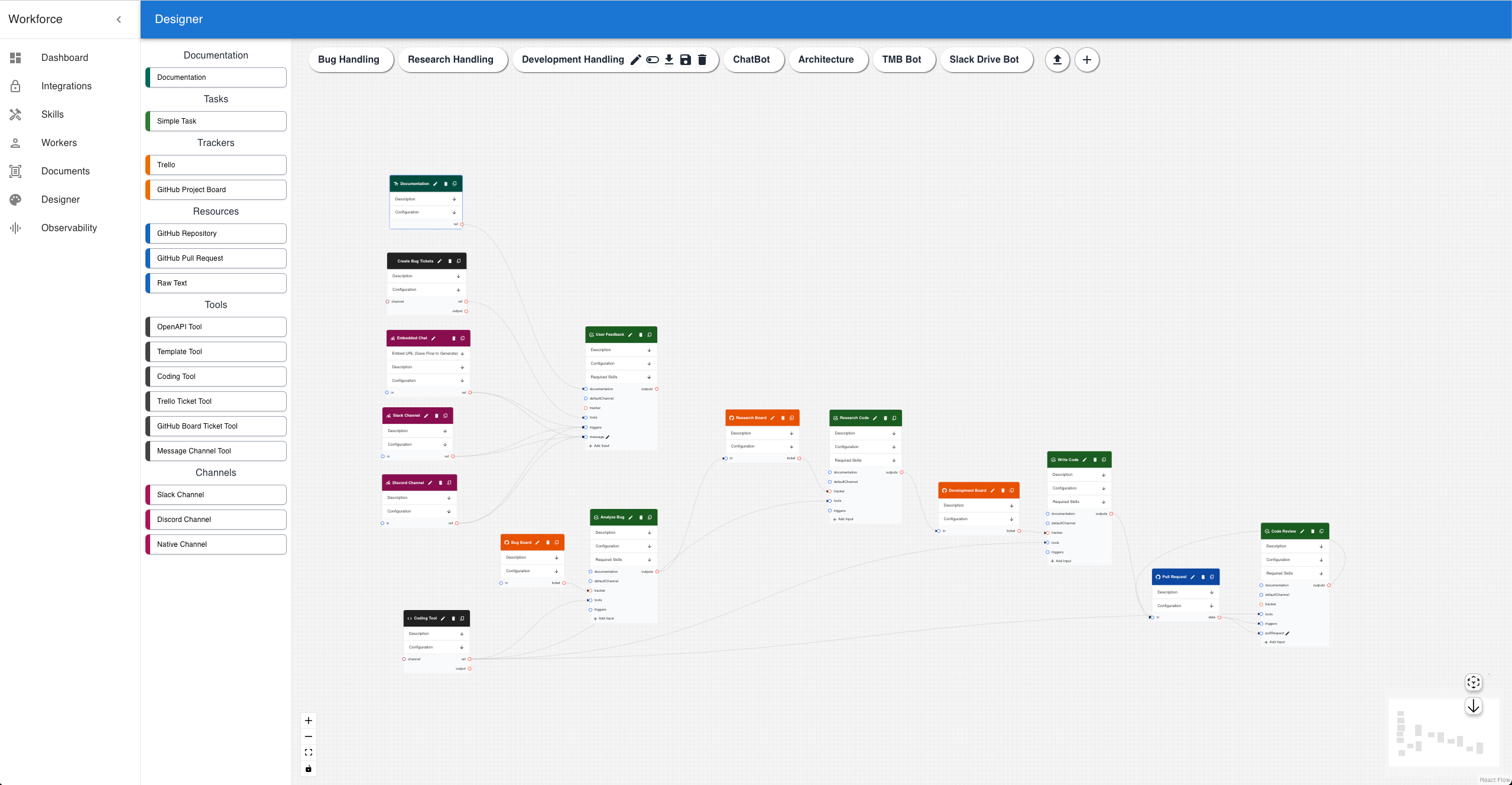Toggle canvas interactivity lock

(308, 768)
